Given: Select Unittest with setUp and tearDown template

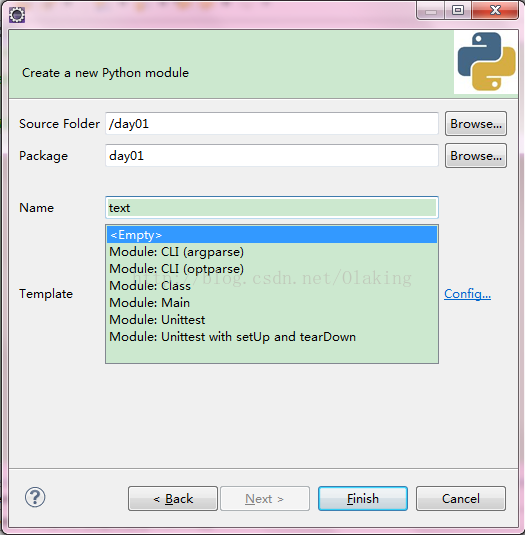Looking at the screenshot, I should 272,337.
